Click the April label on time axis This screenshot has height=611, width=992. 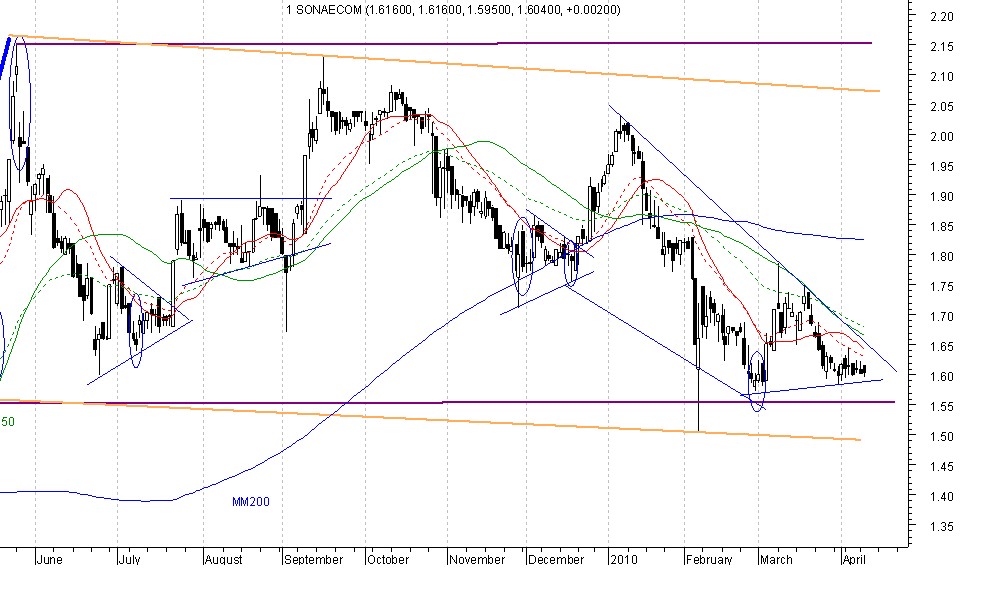[x=854, y=560]
